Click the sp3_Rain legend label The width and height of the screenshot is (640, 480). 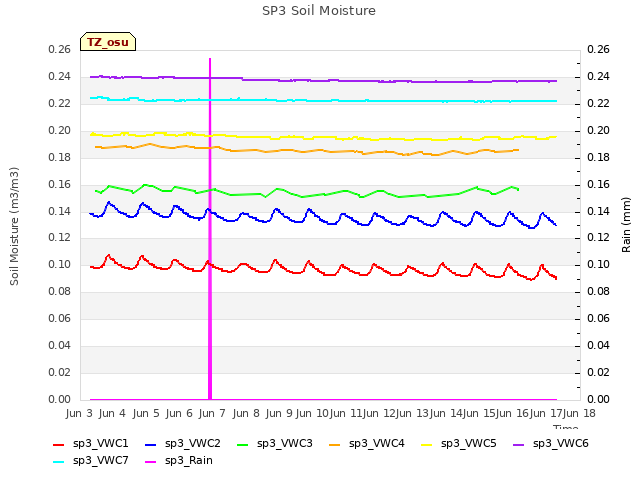[x=189, y=461]
